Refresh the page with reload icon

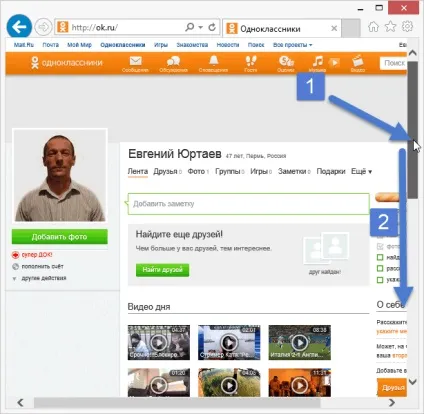pyautogui.click(x=212, y=27)
